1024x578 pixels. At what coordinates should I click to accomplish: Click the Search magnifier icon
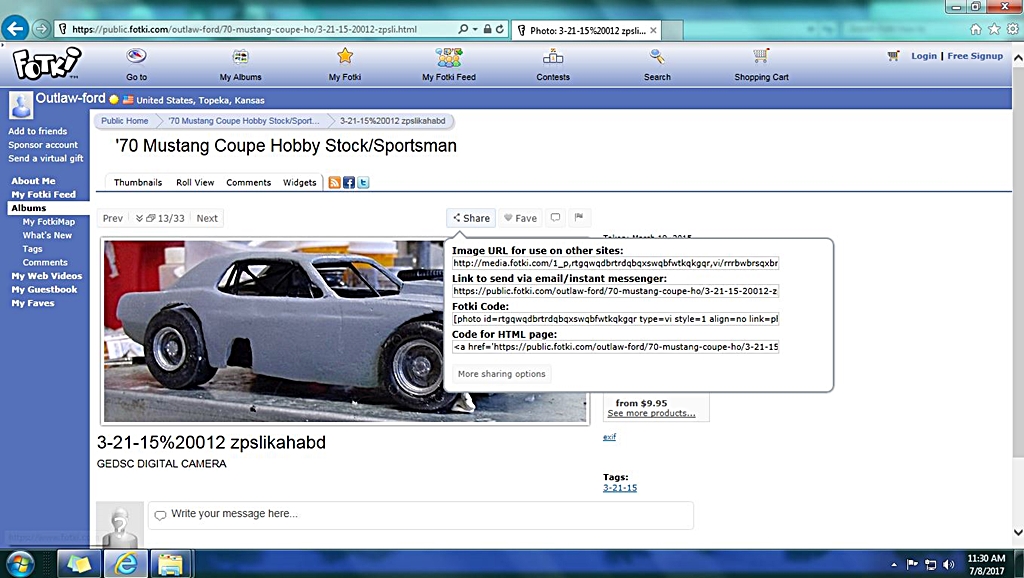click(x=657, y=57)
